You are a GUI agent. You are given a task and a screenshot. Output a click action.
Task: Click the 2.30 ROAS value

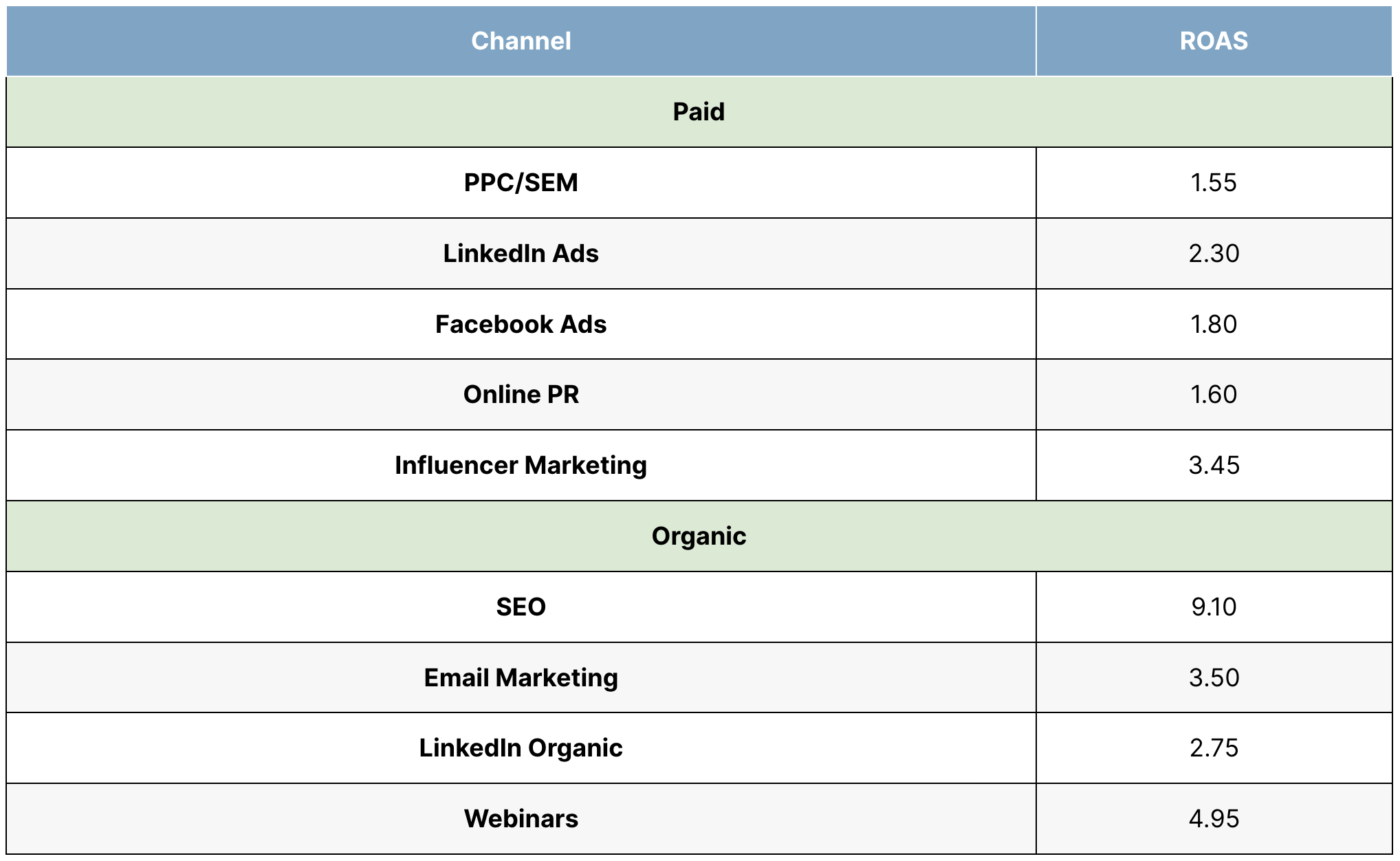tap(1214, 254)
